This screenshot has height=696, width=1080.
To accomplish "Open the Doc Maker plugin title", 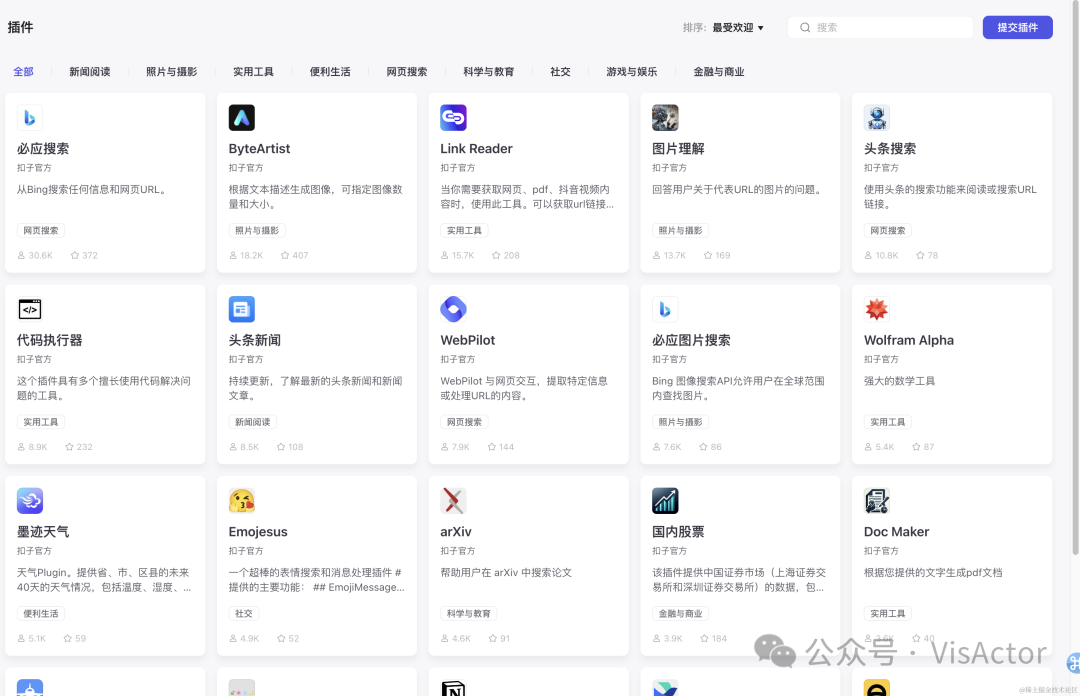I will pyautogui.click(x=896, y=532).
